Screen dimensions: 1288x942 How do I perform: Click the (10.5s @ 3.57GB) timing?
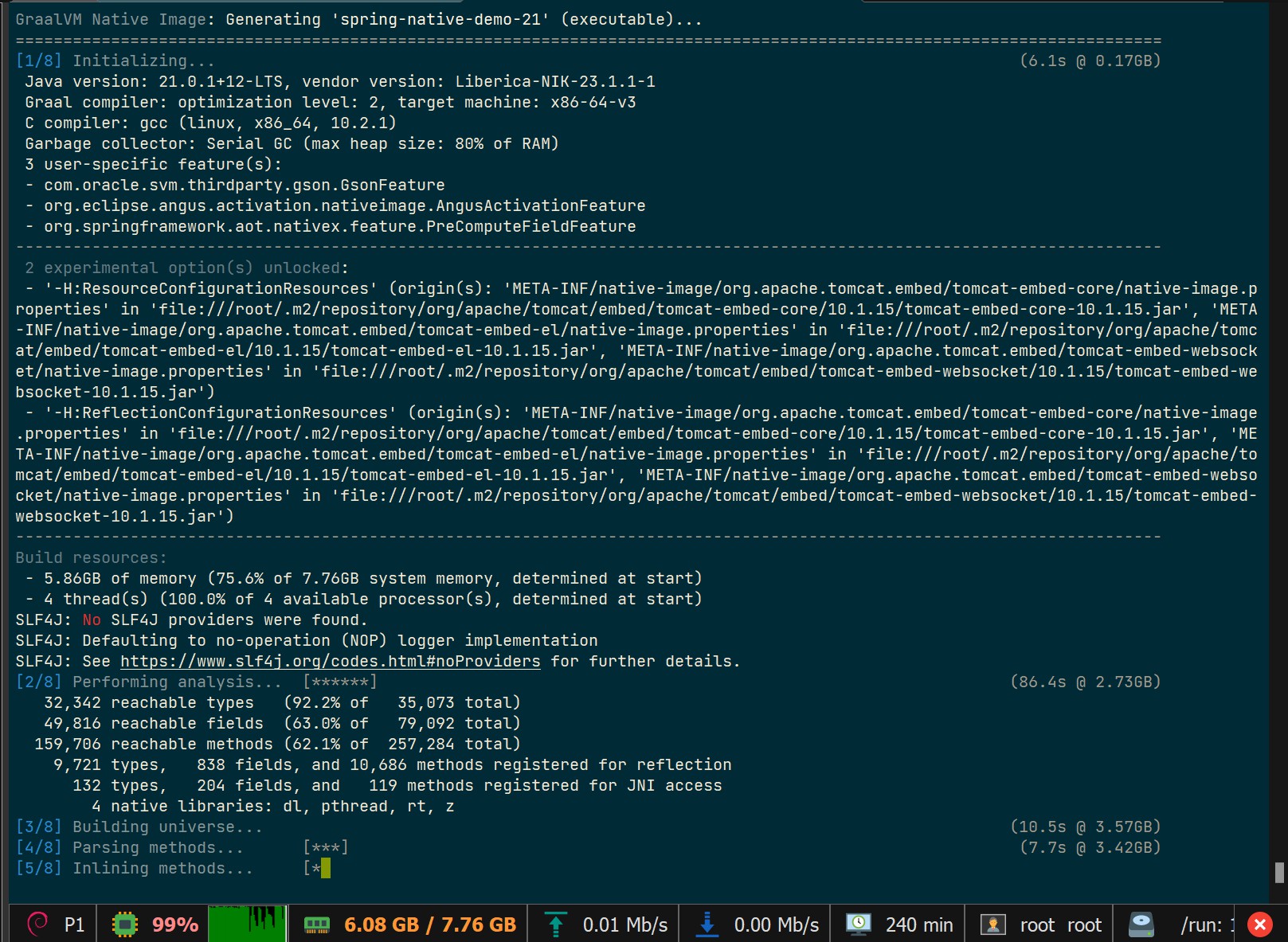pos(1085,827)
